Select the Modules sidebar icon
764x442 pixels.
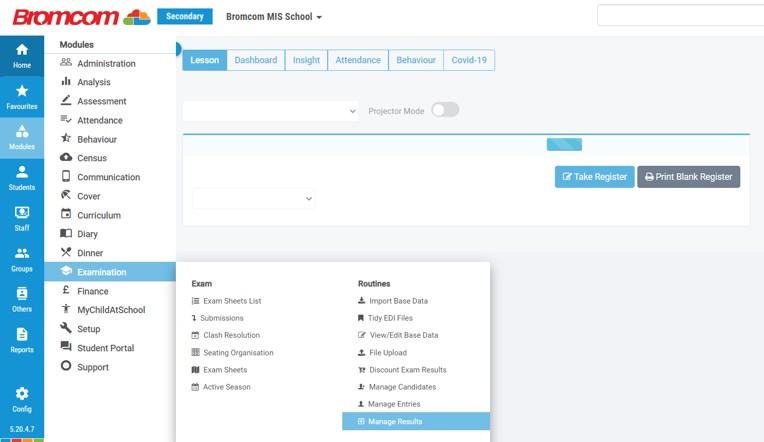point(22,132)
